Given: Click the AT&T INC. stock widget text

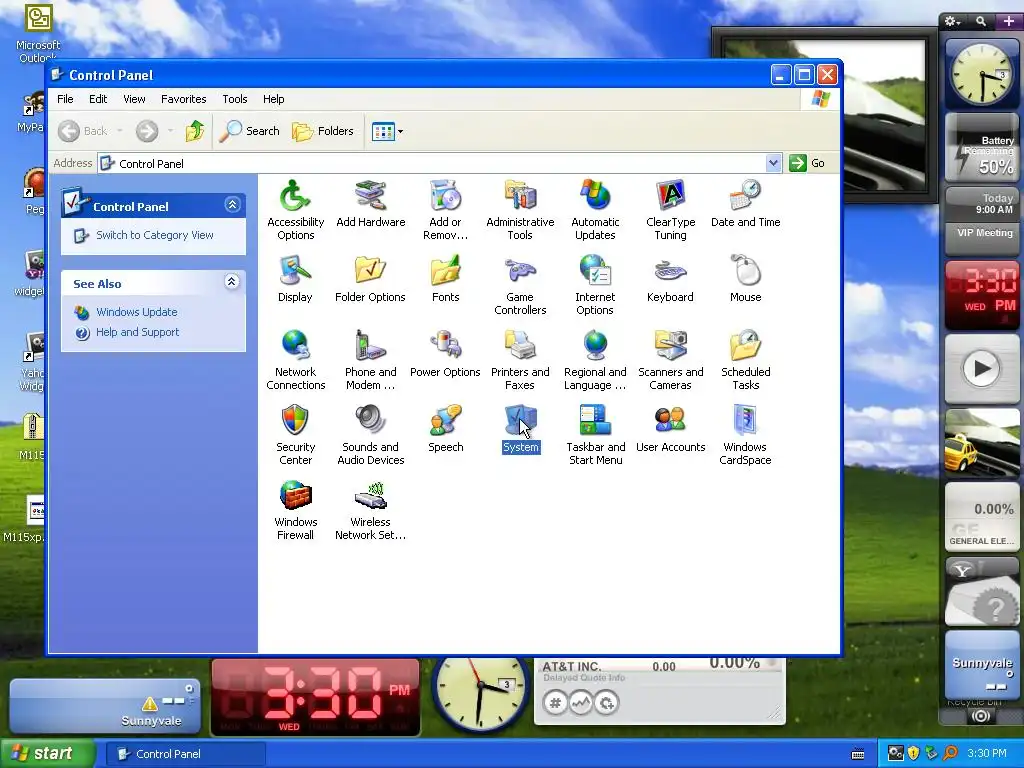Looking at the screenshot, I should pyautogui.click(x=571, y=667).
